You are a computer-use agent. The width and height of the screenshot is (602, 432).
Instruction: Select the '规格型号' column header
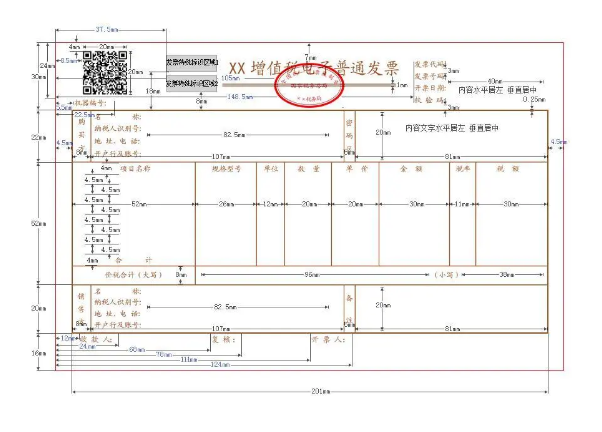227,169
